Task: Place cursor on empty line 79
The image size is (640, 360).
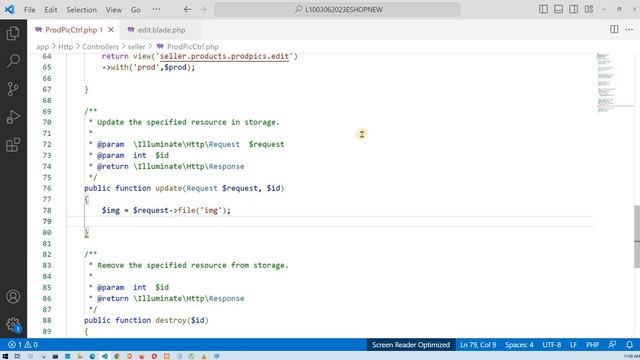Action: point(331,221)
